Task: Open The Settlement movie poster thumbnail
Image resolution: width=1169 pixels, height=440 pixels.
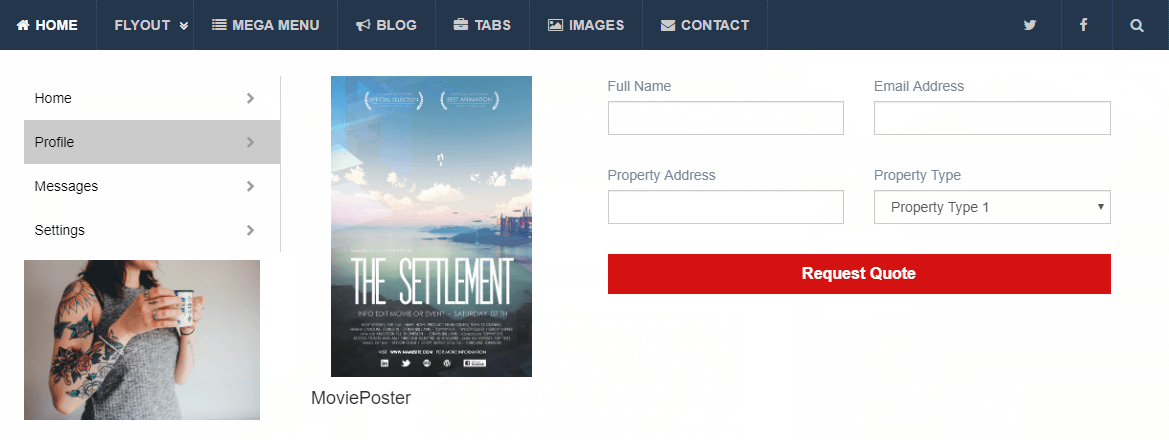Action: [431, 226]
